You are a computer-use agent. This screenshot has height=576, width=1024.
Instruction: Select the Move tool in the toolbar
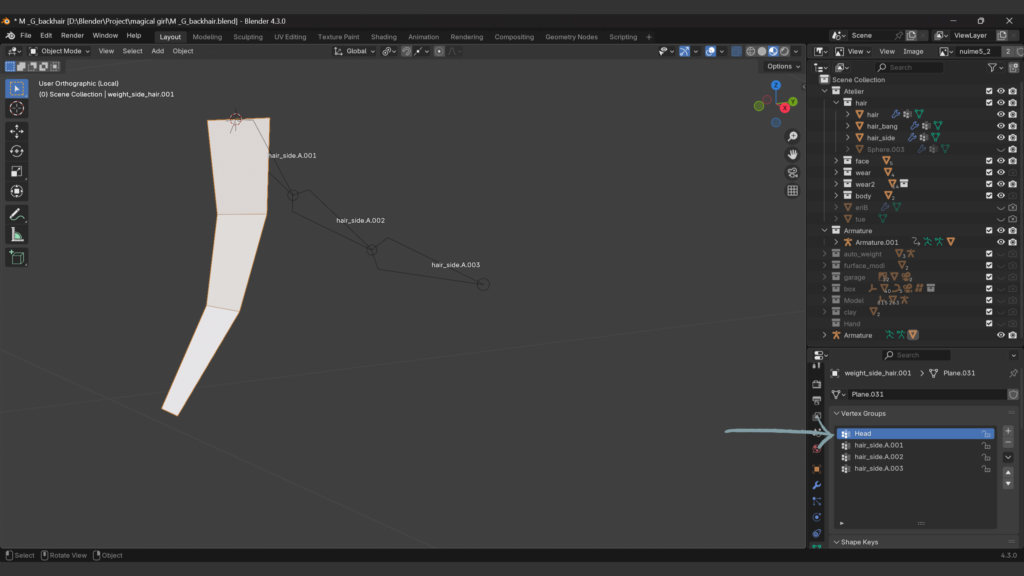click(17, 131)
